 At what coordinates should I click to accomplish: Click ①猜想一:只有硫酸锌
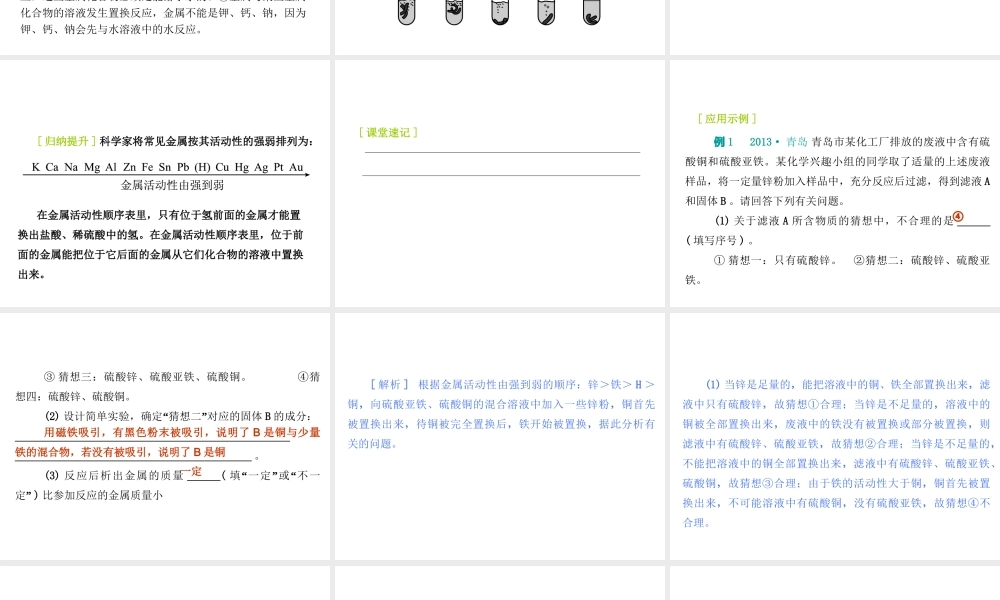pyautogui.click(x=775, y=260)
